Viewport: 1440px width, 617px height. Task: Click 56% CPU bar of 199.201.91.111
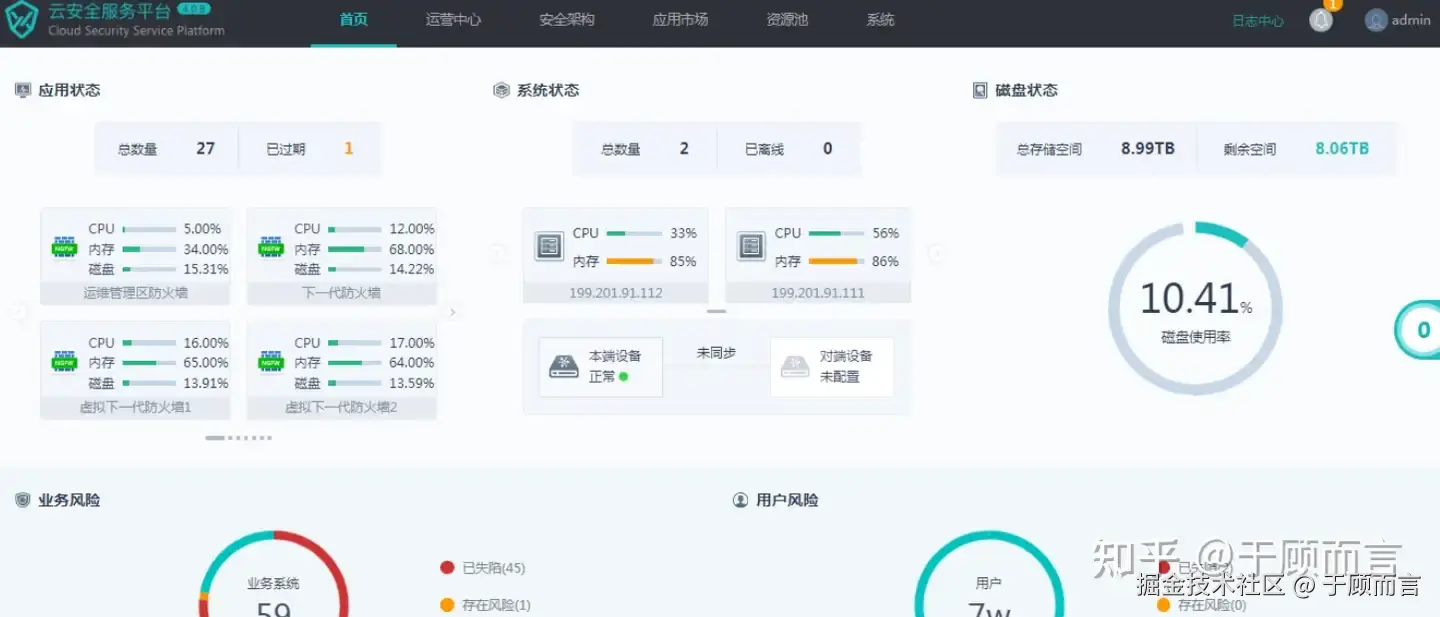pos(837,233)
